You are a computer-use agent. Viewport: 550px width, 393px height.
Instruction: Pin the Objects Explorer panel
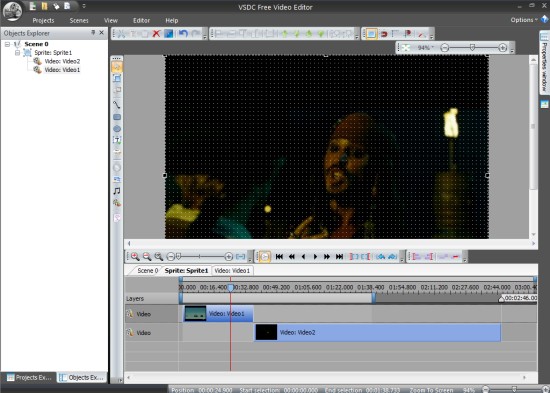click(x=93, y=33)
